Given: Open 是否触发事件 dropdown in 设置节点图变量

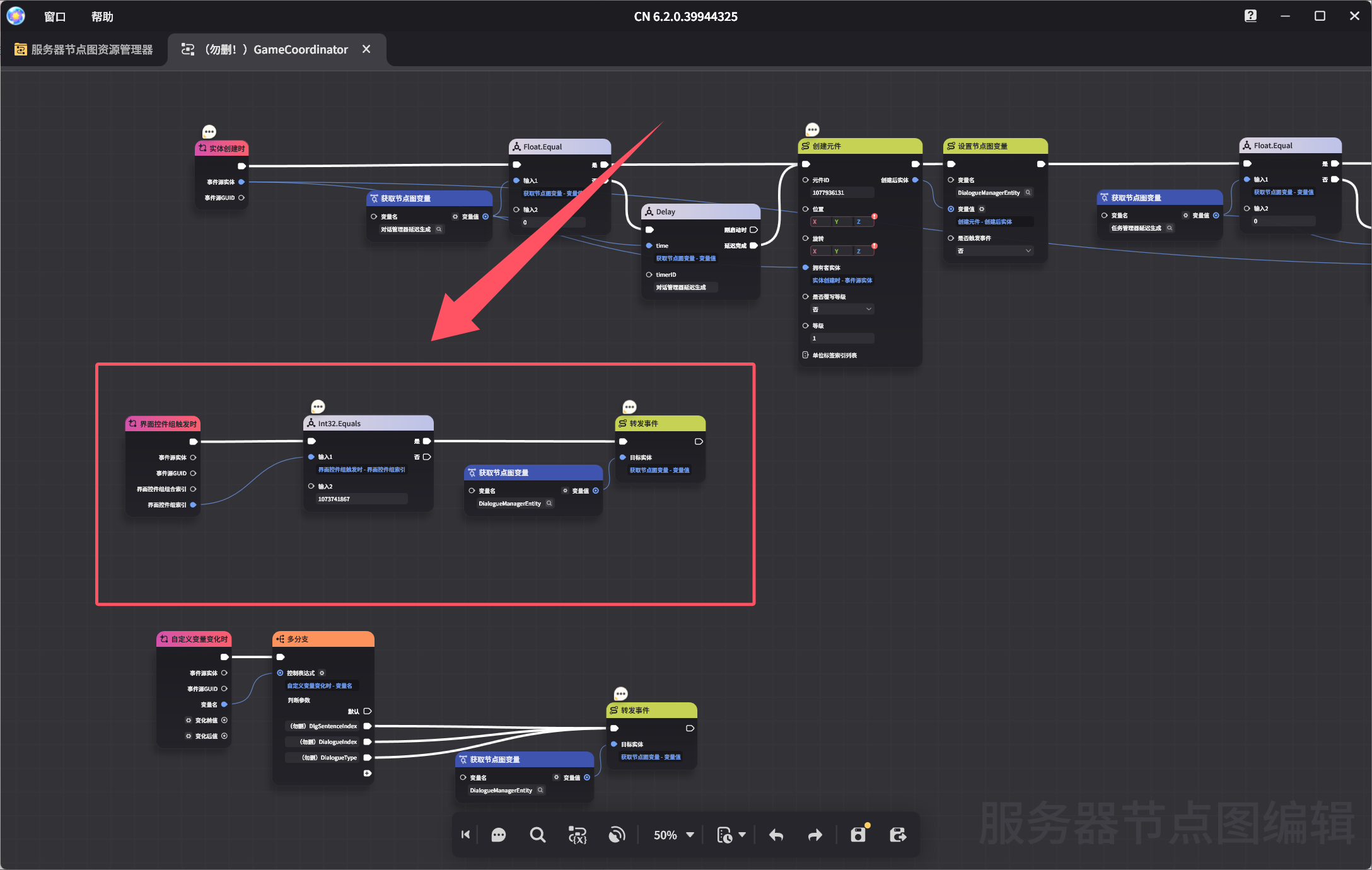Looking at the screenshot, I should [994, 251].
